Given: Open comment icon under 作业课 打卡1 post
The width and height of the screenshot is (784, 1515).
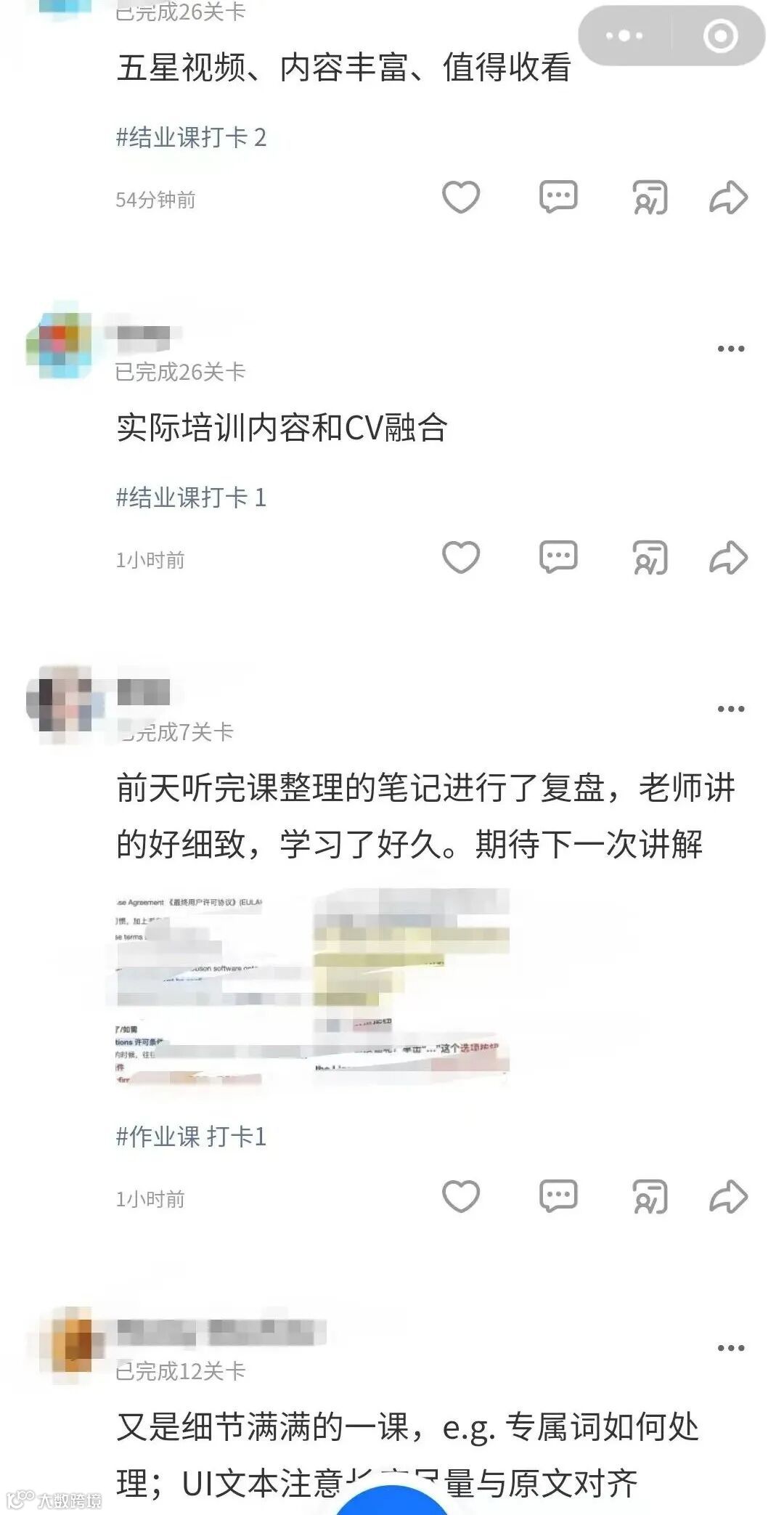Looking at the screenshot, I should coord(558,1196).
